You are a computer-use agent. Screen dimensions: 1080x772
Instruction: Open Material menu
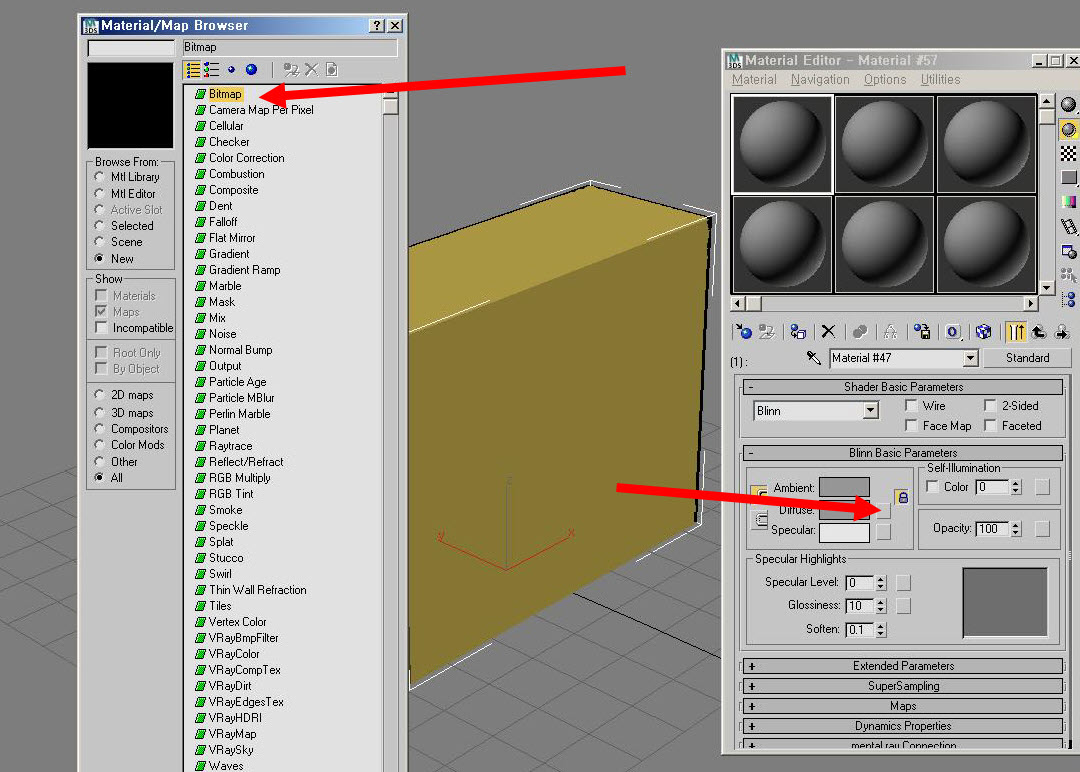(754, 80)
